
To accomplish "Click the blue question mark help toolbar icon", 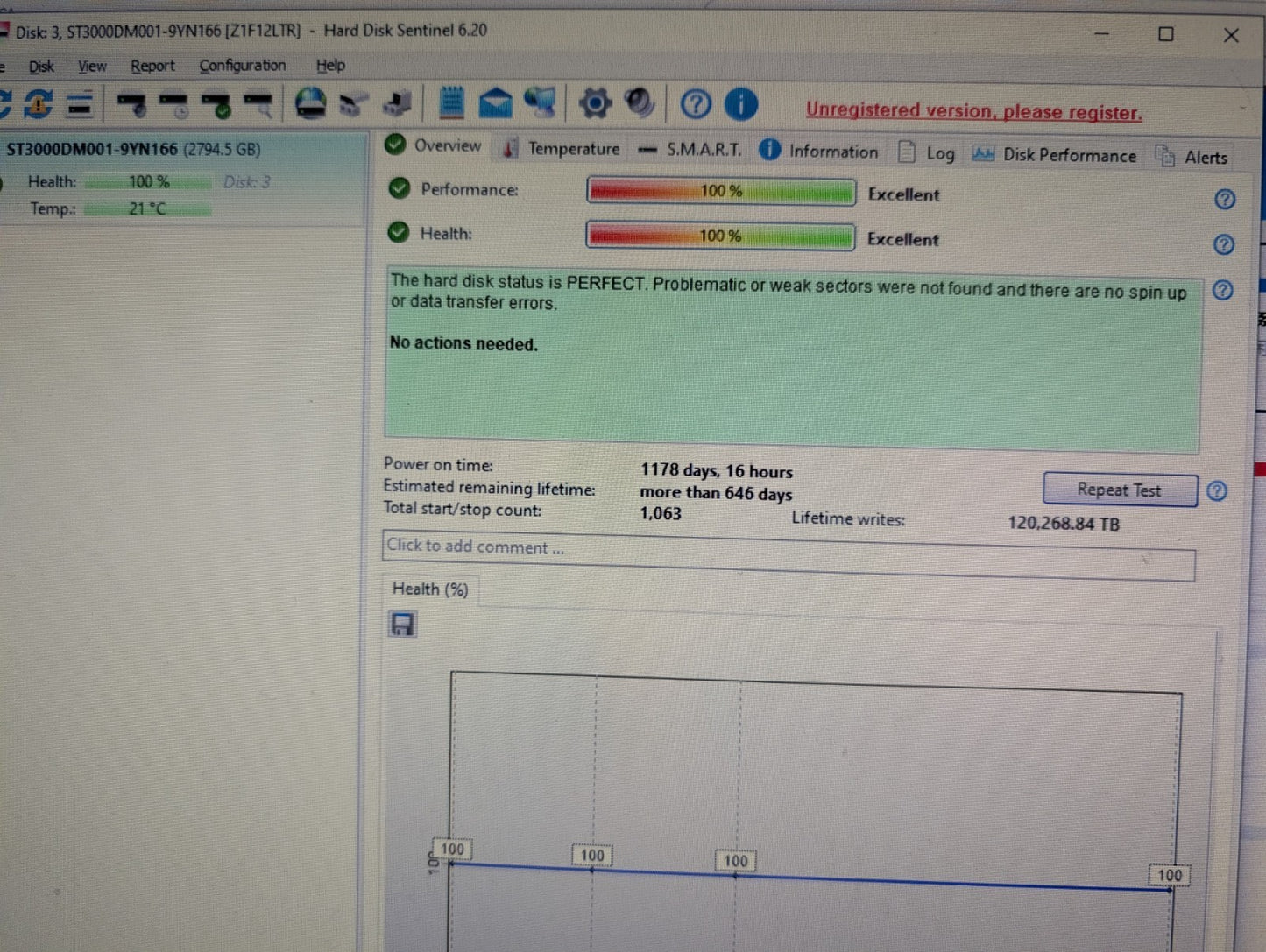I will click(696, 104).
